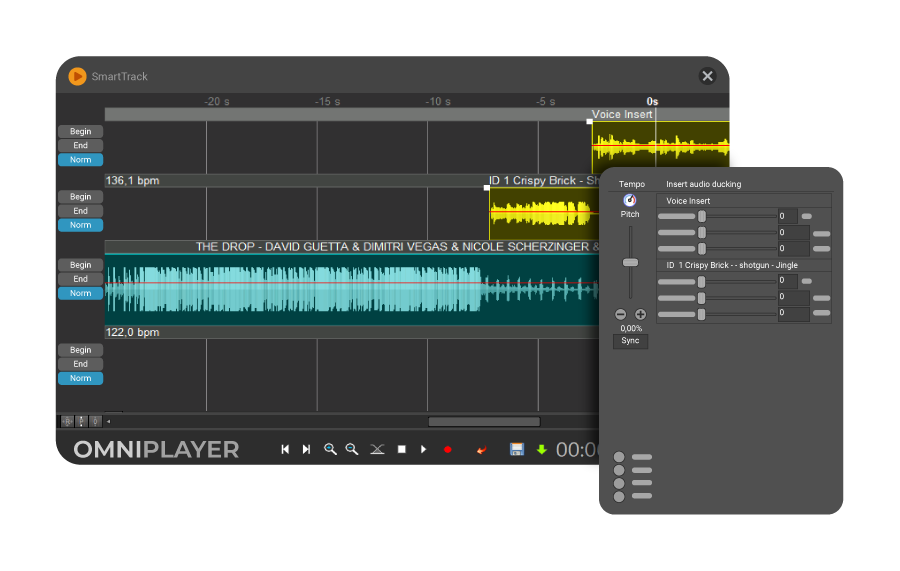Image resolution: width=900 pixels, height=571 pixels.
Task: Click Begin on the Voice Insert track
Action: [x=80, y=131]
